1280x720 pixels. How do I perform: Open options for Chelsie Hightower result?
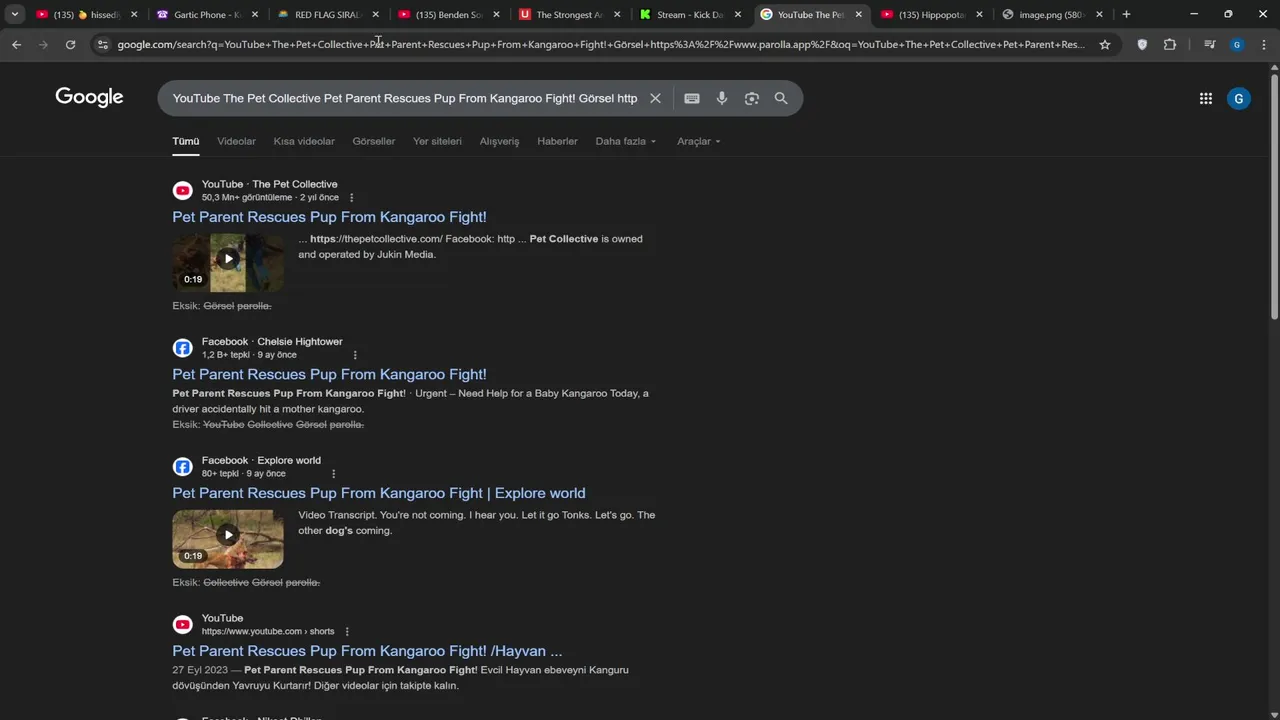click(x=354, y=355)
